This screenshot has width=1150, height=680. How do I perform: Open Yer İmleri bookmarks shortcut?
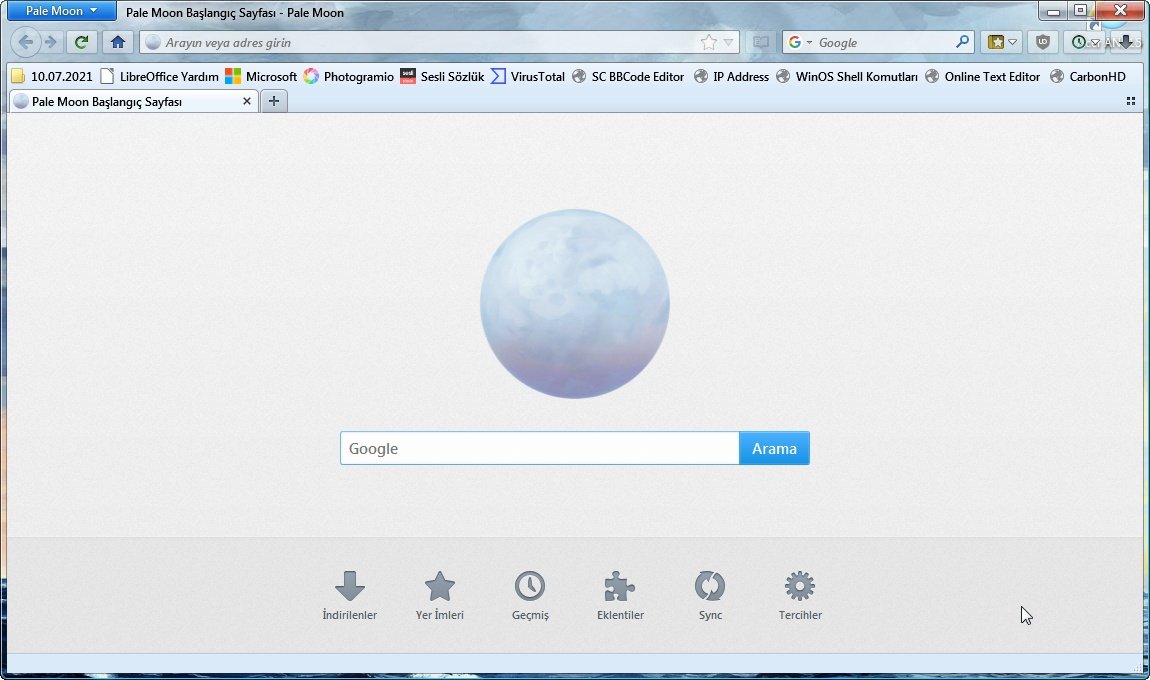click(x=439, y=596)
